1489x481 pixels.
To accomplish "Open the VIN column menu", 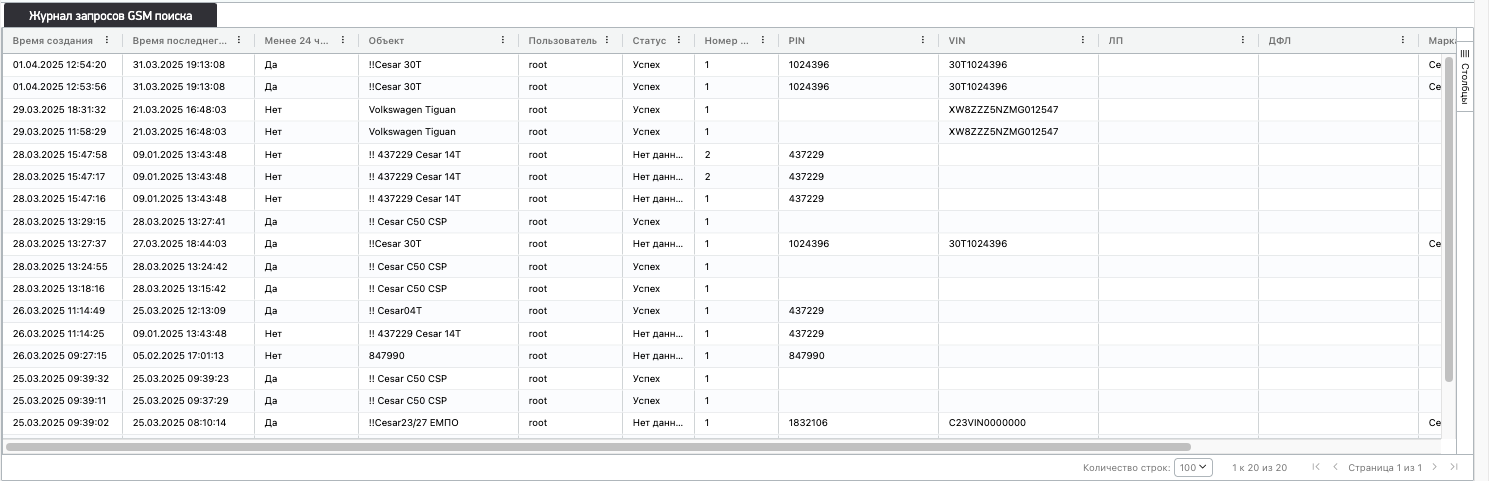I will 1083,40.
